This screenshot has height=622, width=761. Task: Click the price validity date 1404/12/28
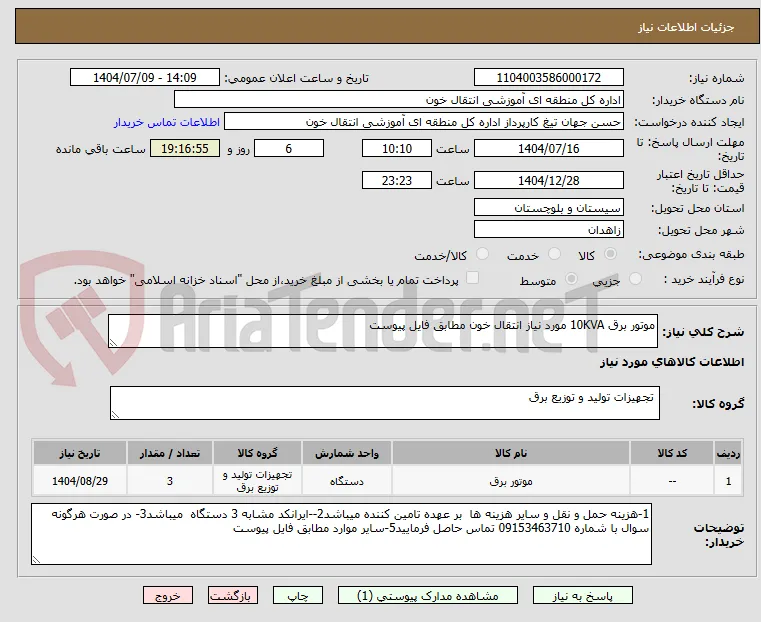point(549,180)
